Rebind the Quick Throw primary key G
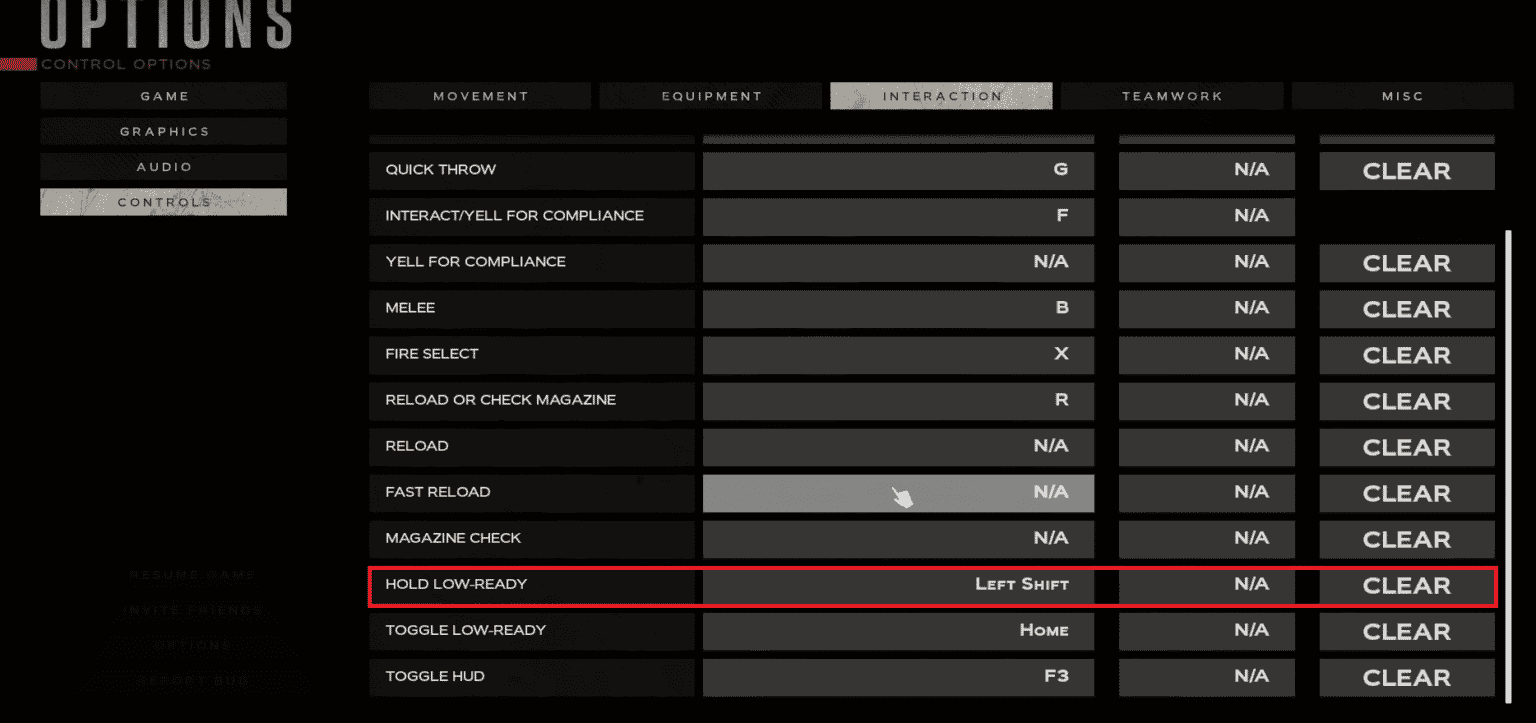Image resolution: width=1536 pixels, height=723 pixels. pyautogui.click(x=898, y=170)
